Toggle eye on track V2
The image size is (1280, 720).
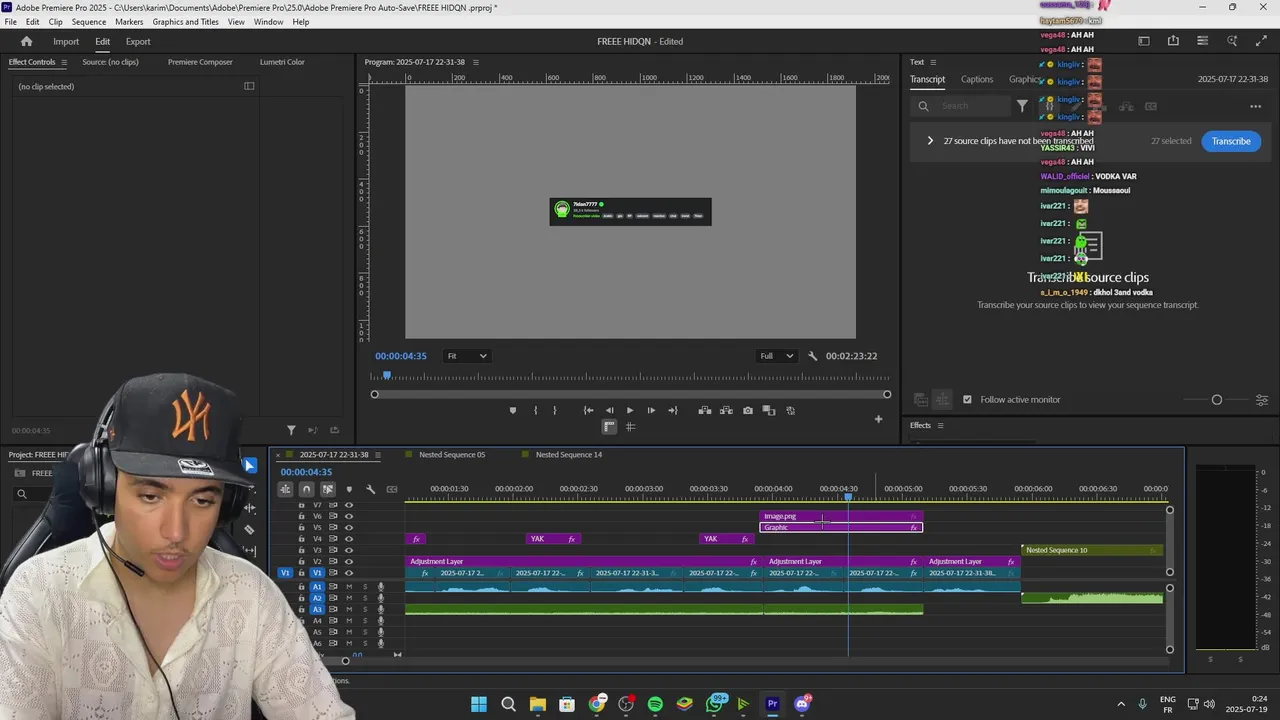[349, 562]
